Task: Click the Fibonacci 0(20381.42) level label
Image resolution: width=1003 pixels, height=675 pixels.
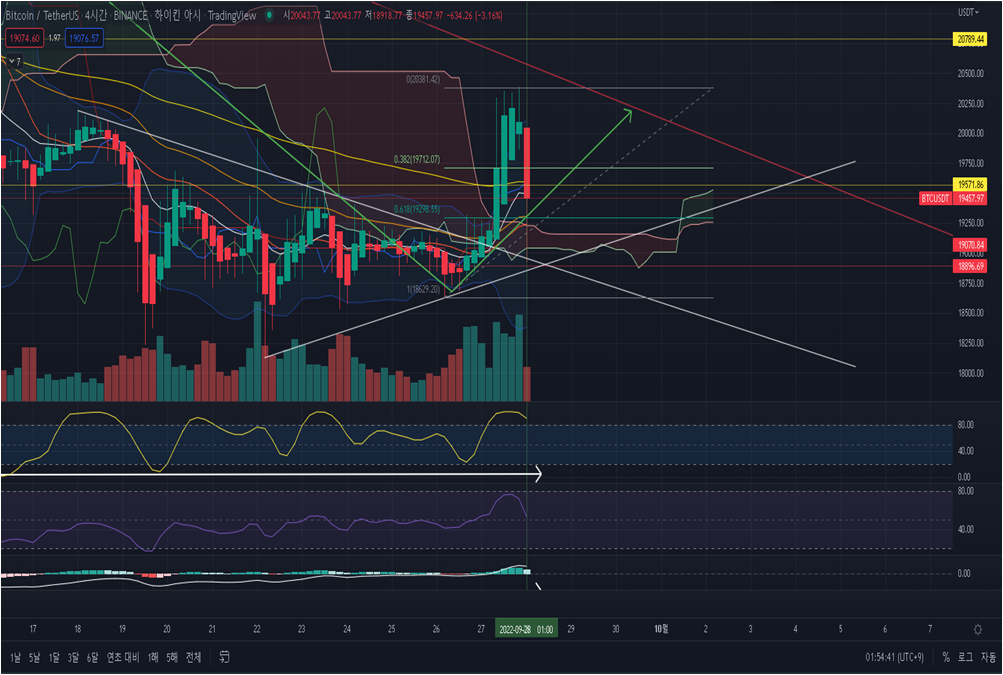Action: (423, 80)
